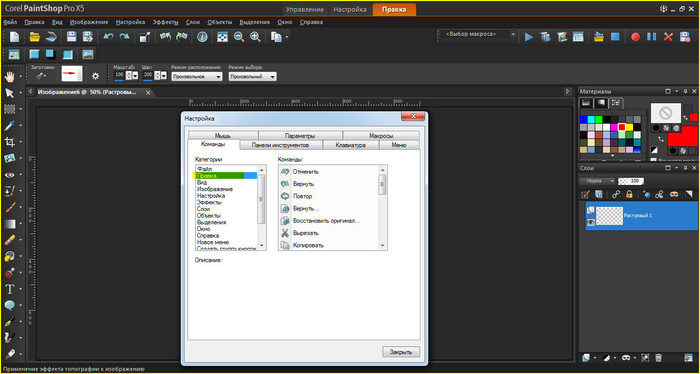Zoom in with magnifier plus icon
Image resolution: width=700 pixels, height=374 pixels.
255,37
